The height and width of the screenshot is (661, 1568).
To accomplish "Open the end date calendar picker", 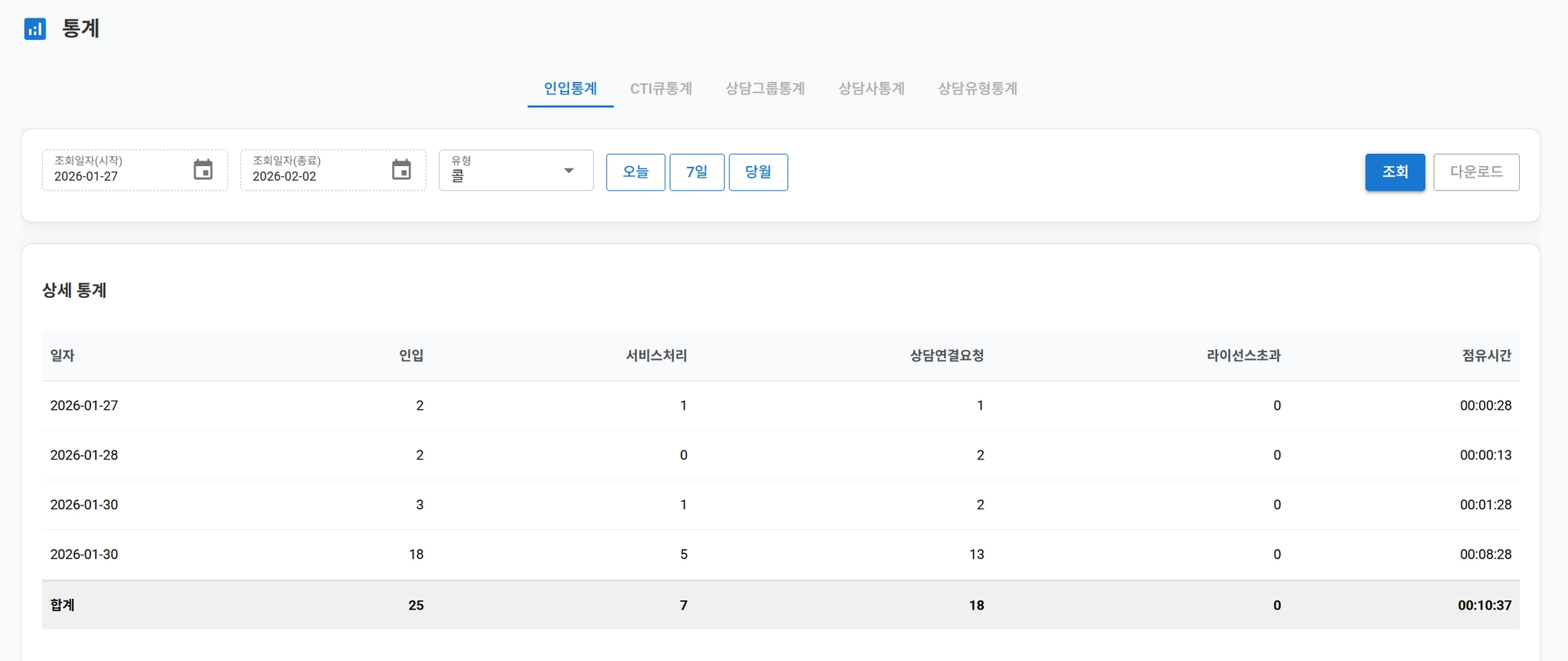I will pos(401,169).
